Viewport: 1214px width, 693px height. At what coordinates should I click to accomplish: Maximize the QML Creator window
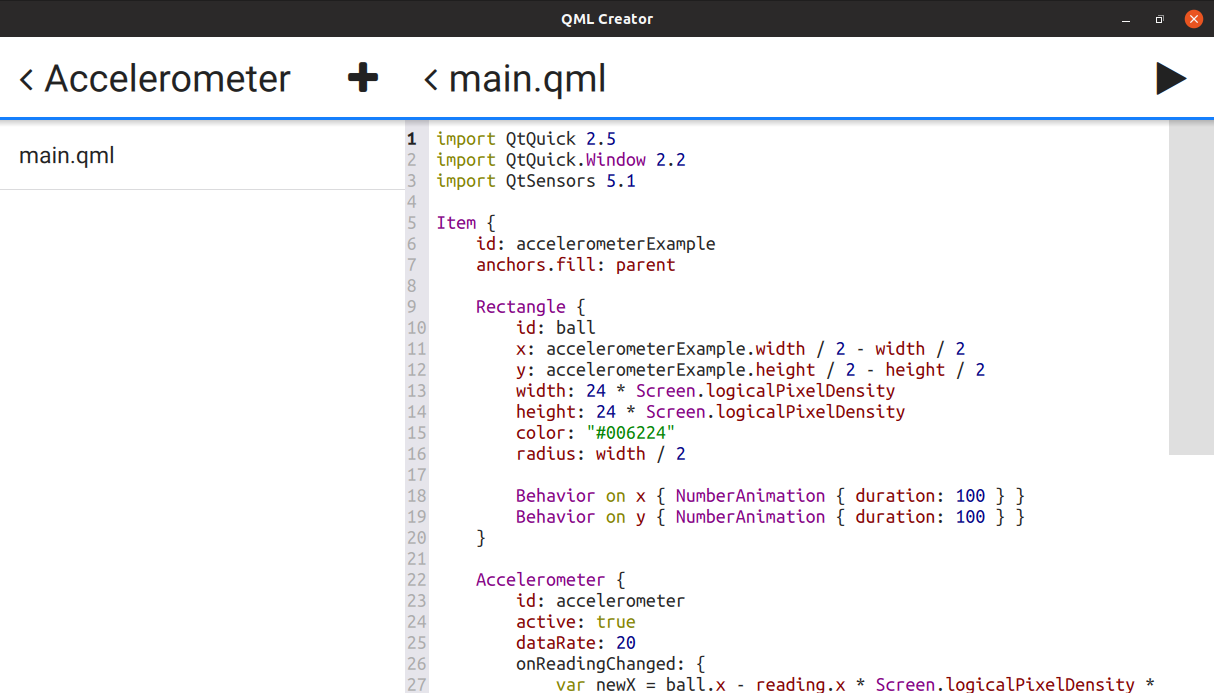tap(1160, 18)
